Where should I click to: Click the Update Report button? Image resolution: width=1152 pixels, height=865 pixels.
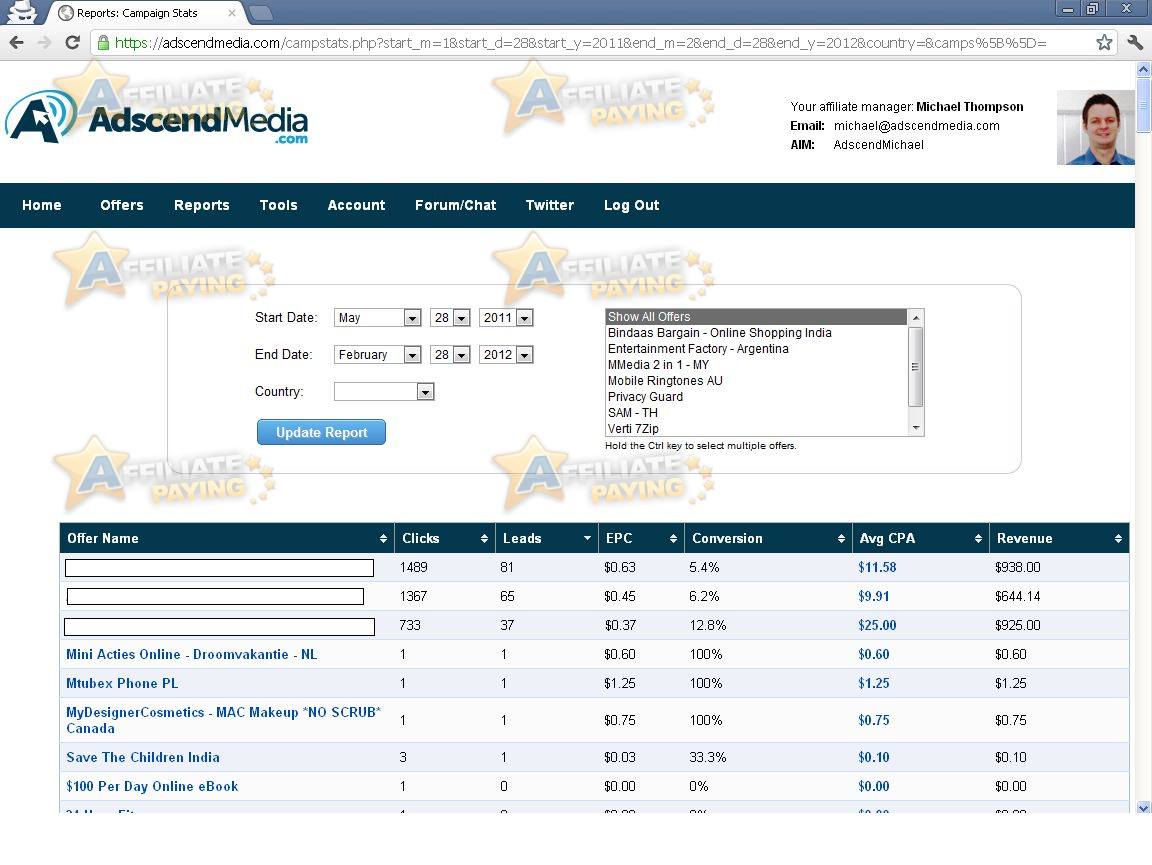tap(321, 432)
